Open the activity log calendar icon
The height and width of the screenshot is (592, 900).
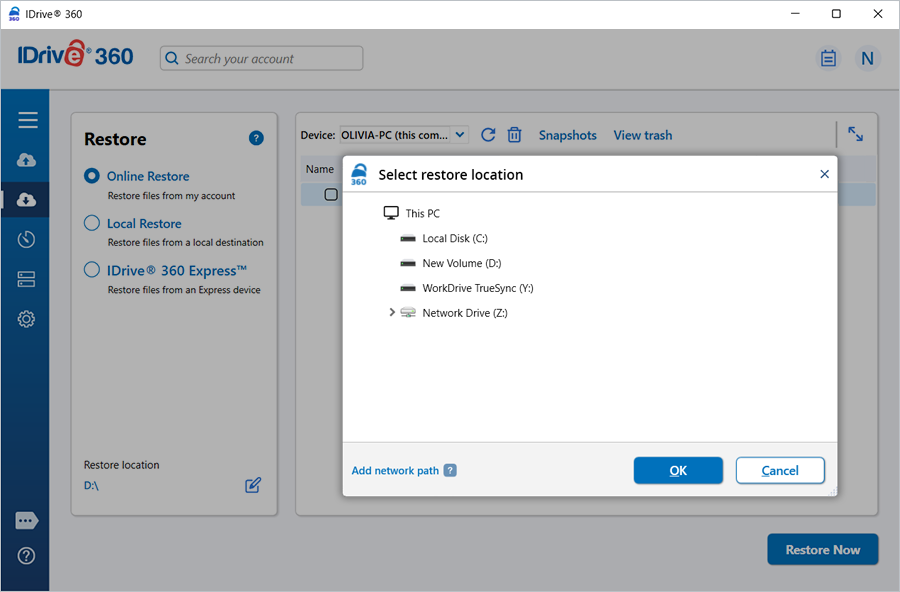828,59
